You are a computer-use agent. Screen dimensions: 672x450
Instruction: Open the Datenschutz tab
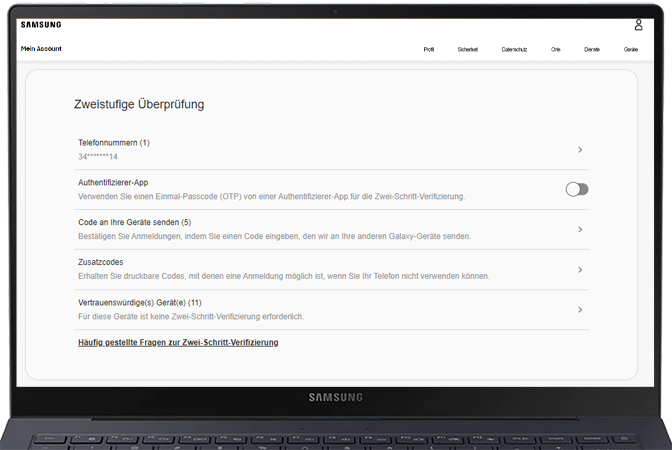514,50
